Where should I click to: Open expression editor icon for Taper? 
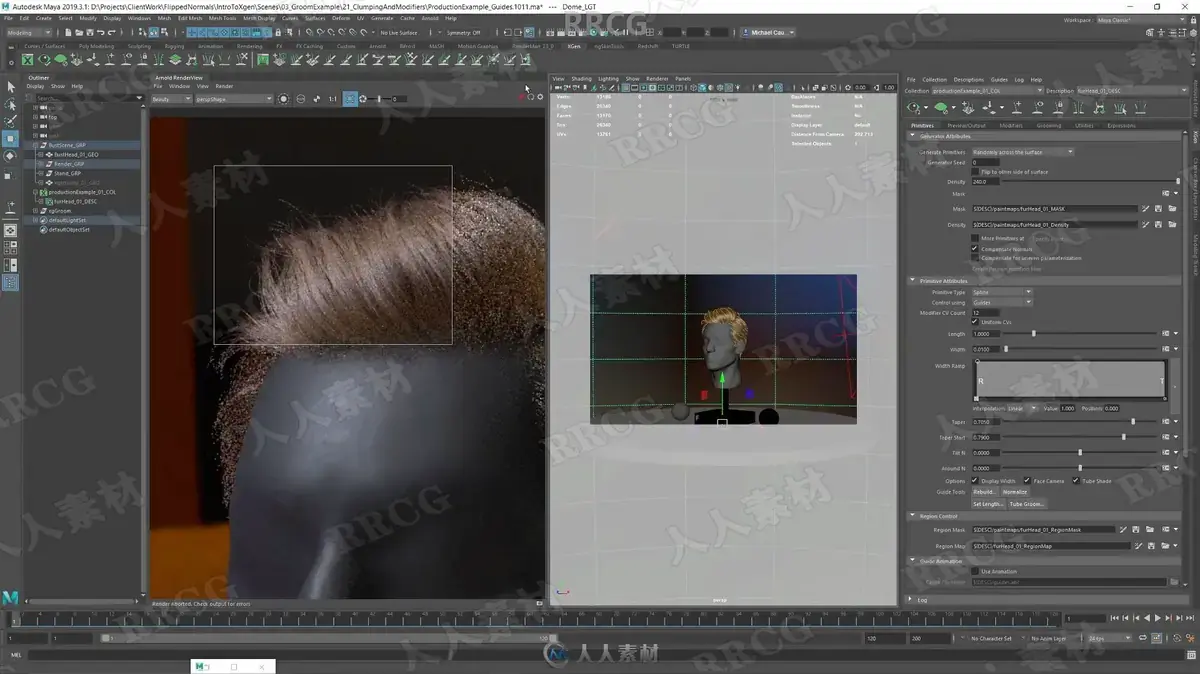tap(1165, 421)
